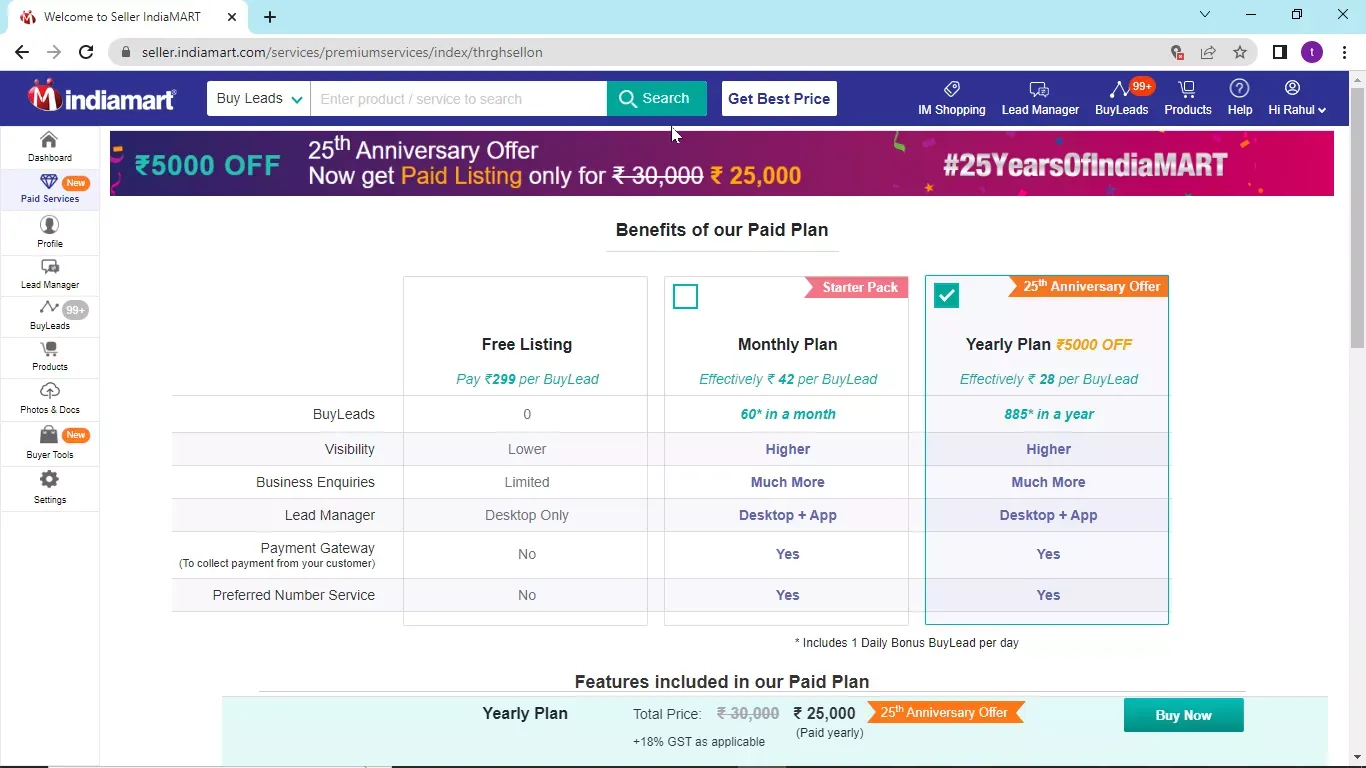Click 'Preferred Number Service' row label
Screen dimensions: 1366x768
tap(293, 595)
